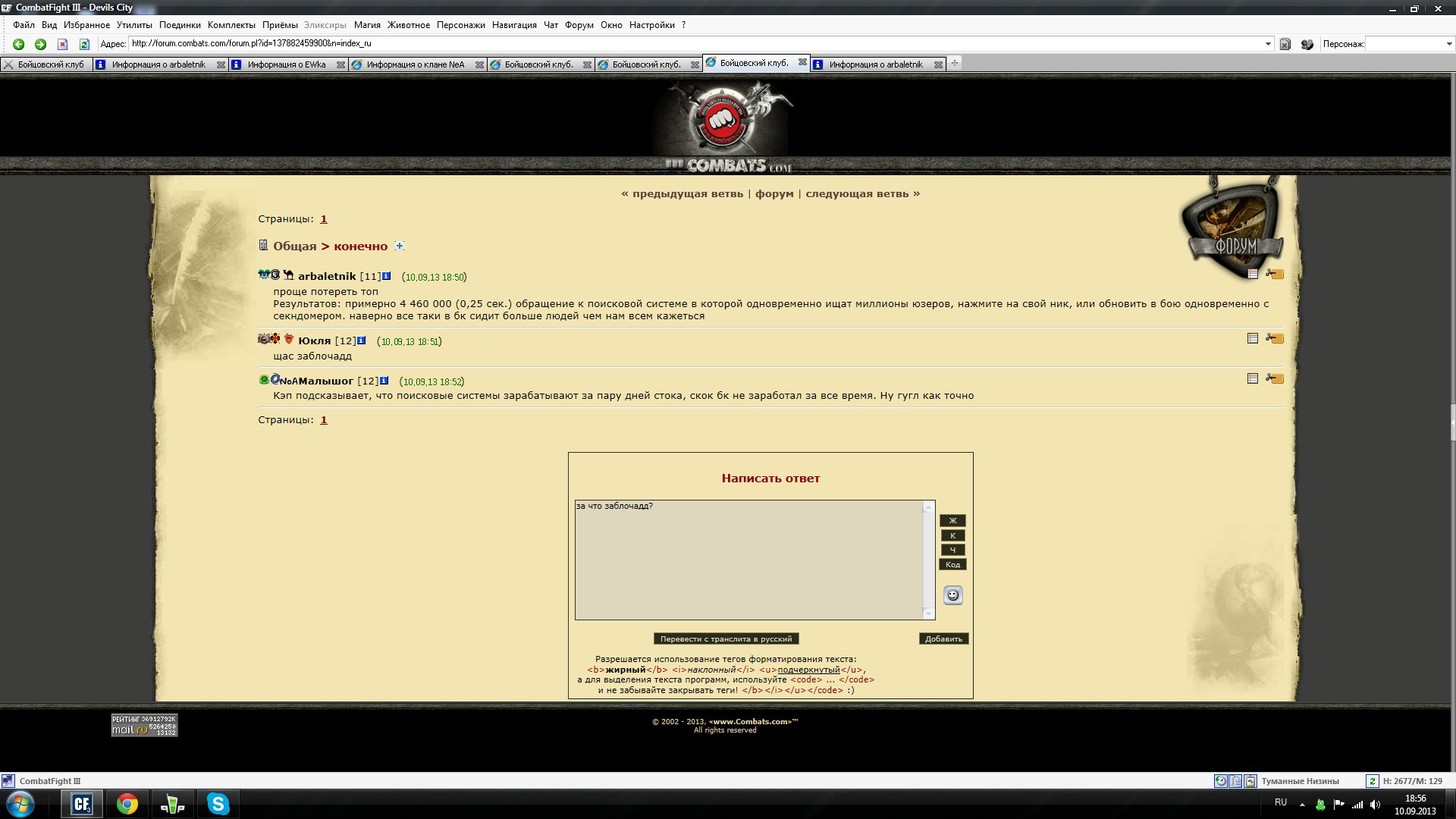Click green refresh icon beside H: 2677
Image resolution: width=1456 pixels, height=819 pixels.
(1372, 781)
